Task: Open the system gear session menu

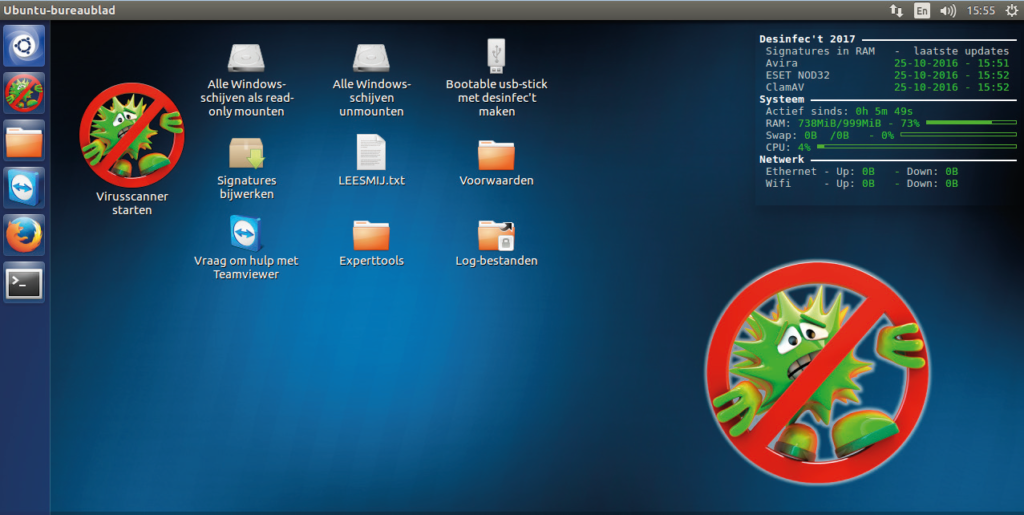Action: [1011, 10]
